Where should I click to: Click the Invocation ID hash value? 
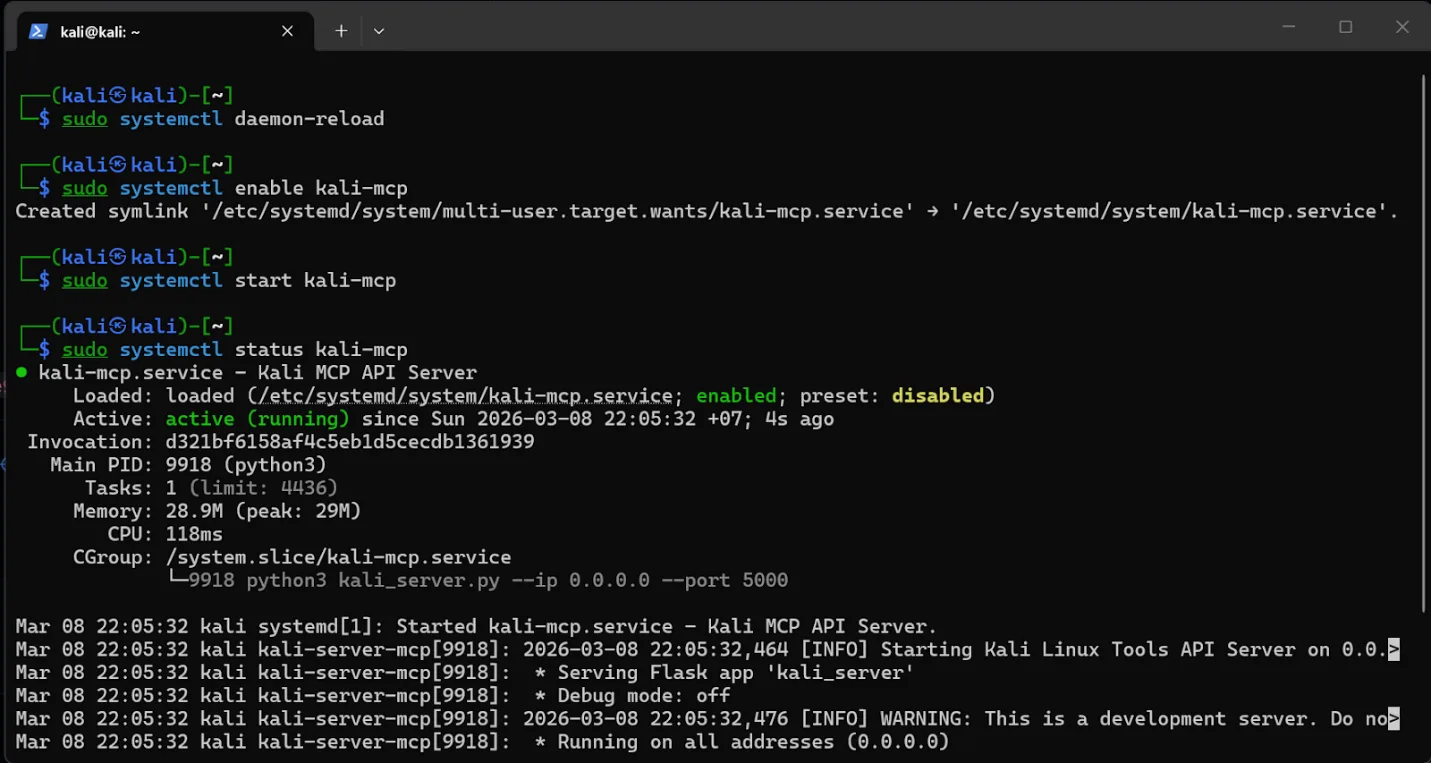pos(349,442)
